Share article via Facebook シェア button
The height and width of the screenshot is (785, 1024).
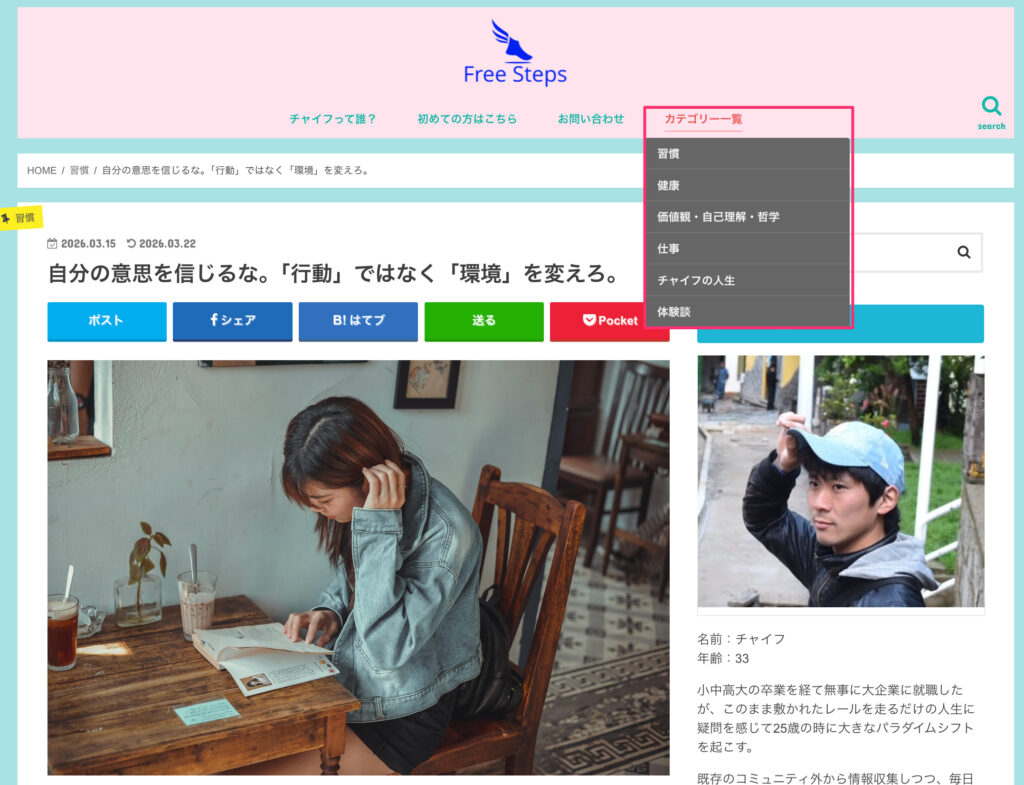tap(232, 321)
